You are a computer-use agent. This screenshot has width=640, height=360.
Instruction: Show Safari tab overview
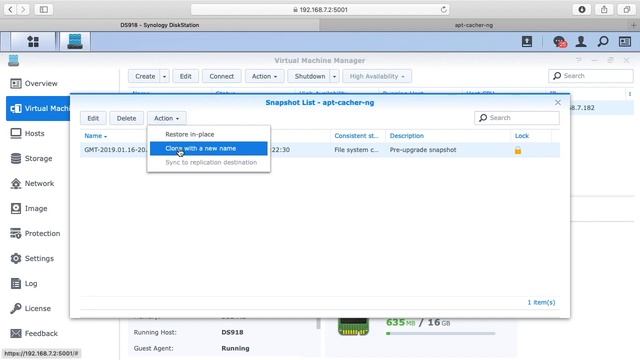627,9
